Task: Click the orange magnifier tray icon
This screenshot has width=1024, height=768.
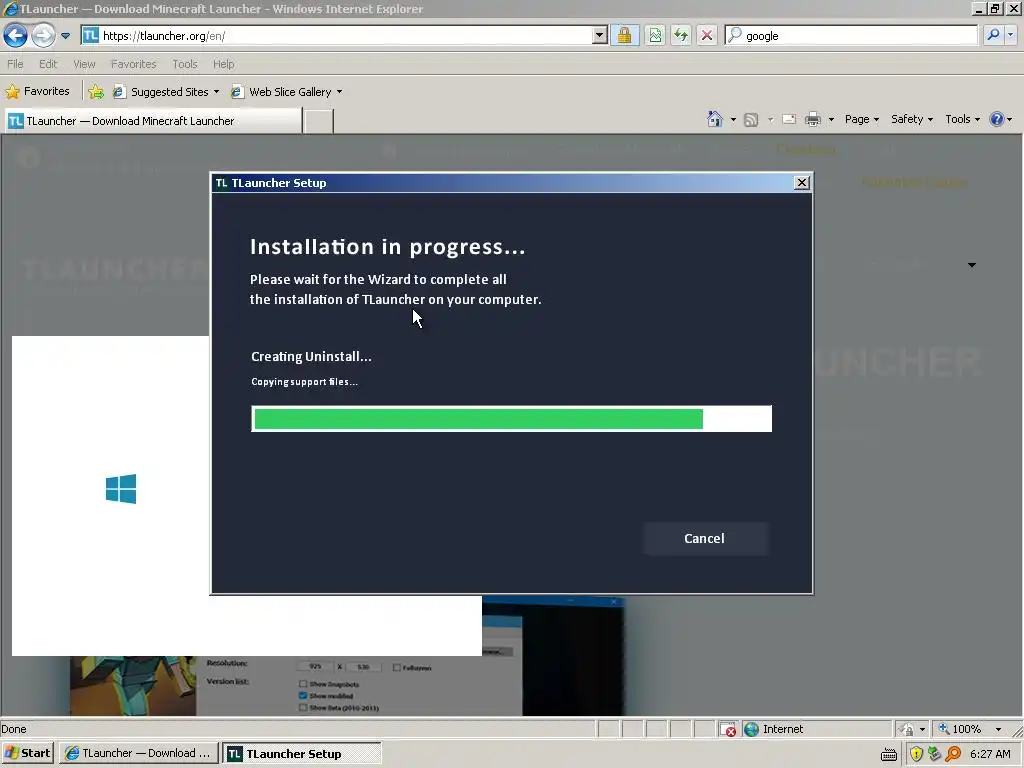Action: [x=953, y=754]
